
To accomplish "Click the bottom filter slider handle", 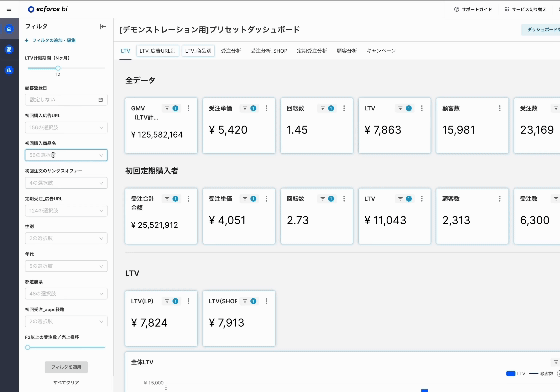I will (28, 347).
